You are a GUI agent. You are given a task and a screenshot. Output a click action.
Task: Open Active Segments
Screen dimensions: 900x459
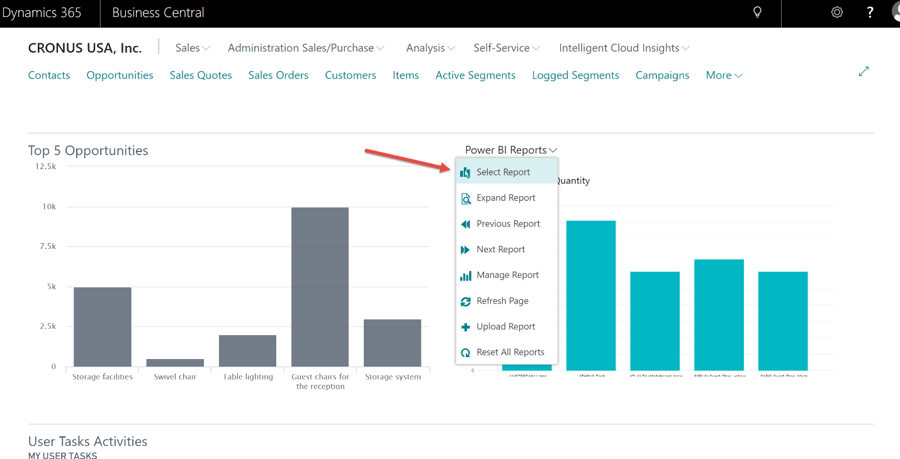click(475, 75)
